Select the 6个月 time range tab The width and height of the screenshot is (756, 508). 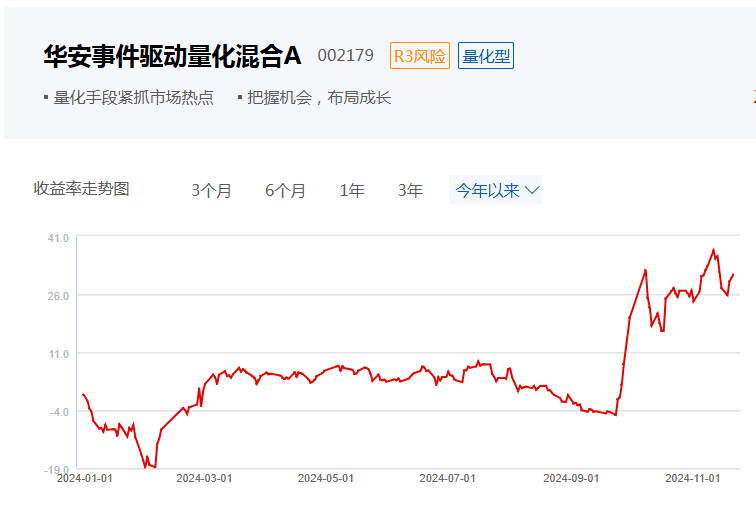click(x=285, y=190)
